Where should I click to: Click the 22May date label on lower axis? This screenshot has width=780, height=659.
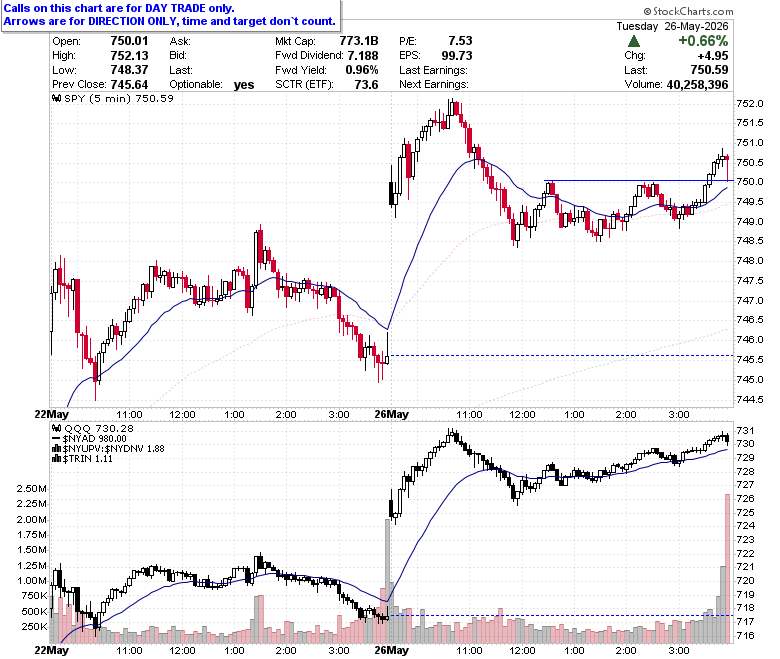52,650
